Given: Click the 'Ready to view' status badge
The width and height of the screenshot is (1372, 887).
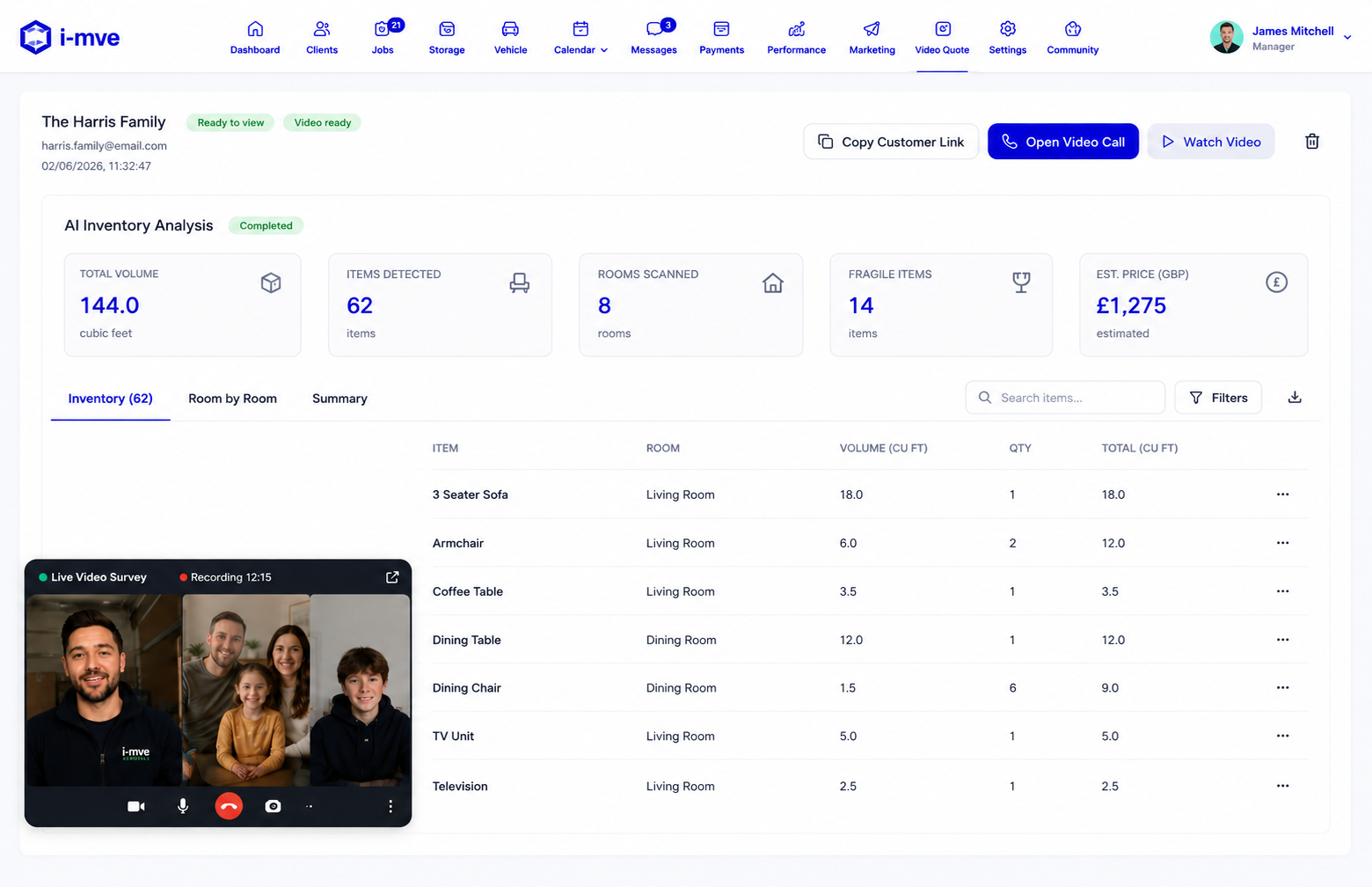Looking at the screenshot, I should pyautogui.click(x=230, y=122).
